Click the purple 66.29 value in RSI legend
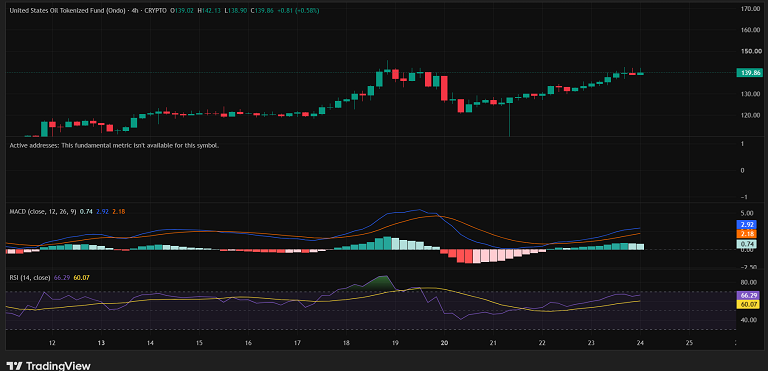 point(61,278)
